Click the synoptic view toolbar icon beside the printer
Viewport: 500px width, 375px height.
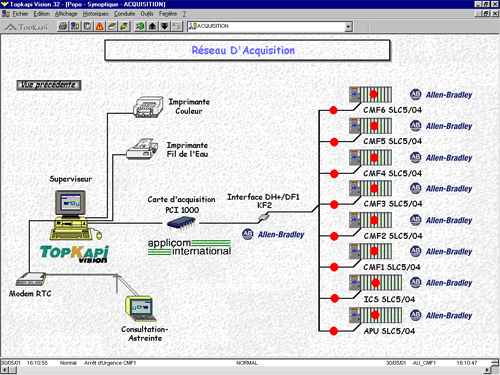pyautogui.click(x=75, y=26)
